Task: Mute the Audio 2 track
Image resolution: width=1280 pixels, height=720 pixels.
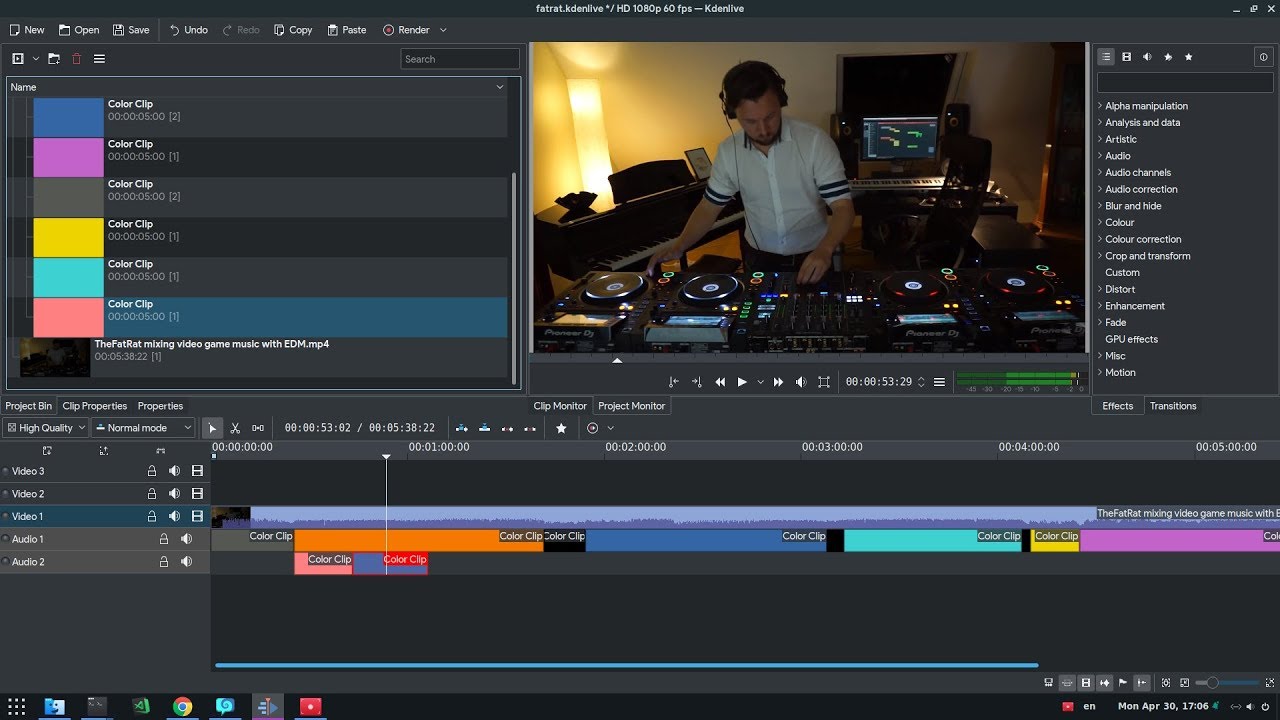Action: tap(186, 562)
